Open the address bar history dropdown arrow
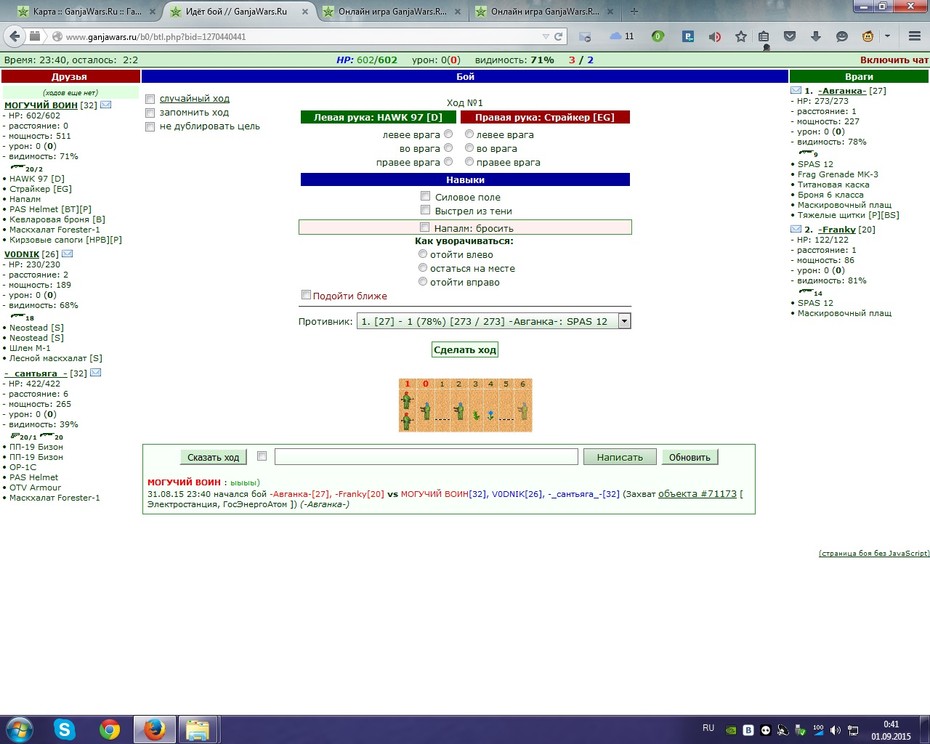 tap(546, 36)
